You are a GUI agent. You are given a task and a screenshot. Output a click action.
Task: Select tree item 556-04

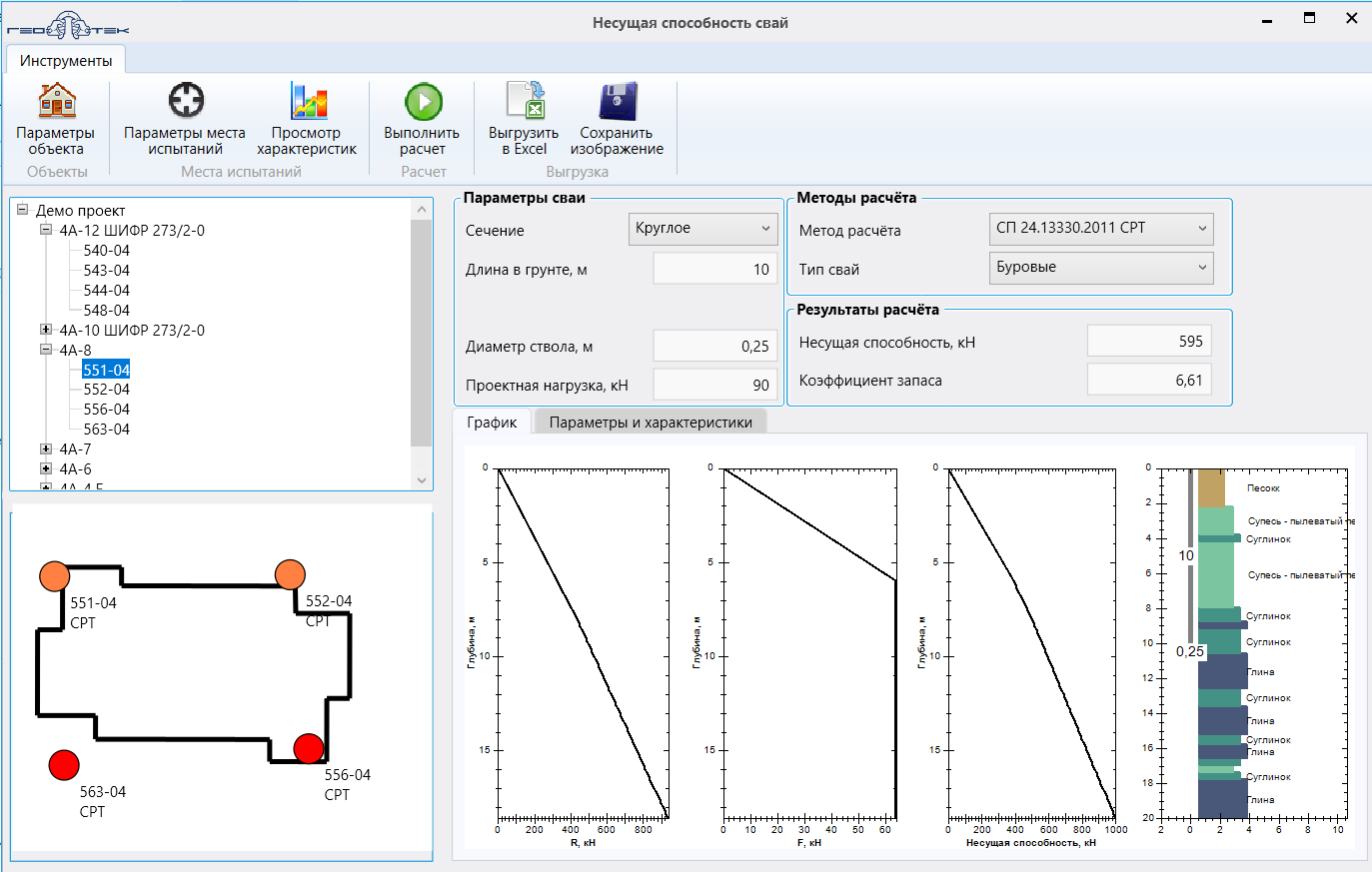(x=107, y=410)
